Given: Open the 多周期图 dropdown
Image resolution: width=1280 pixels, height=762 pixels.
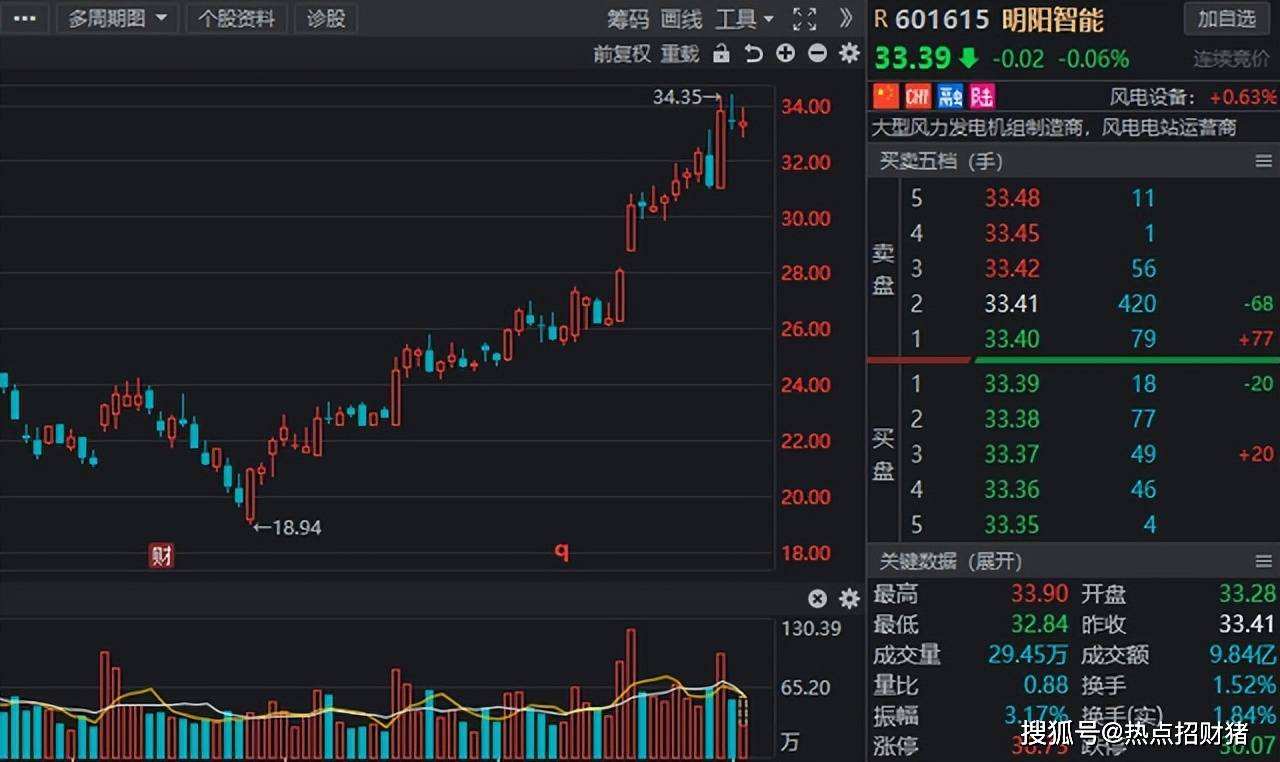Looking at the screenshot, I should 118,18.
